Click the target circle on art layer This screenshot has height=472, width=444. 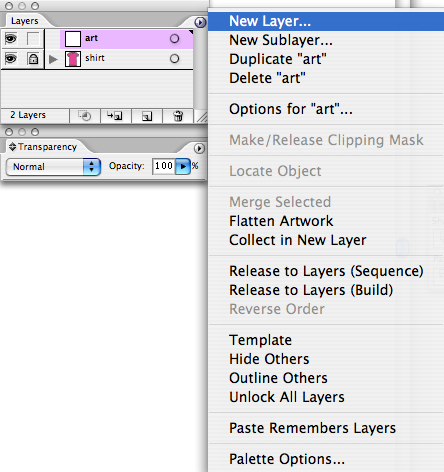pos(174,39)
